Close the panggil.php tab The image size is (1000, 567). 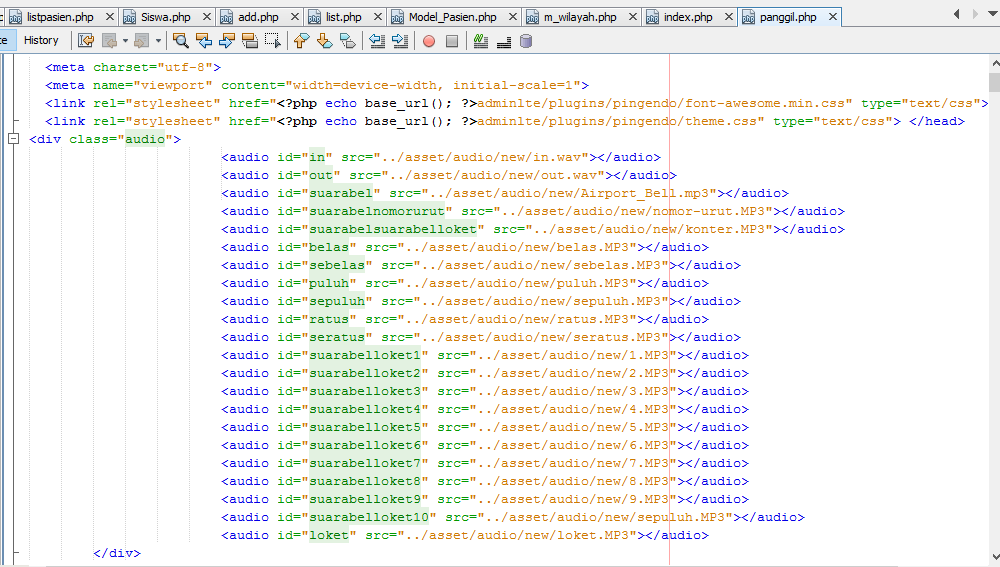(833, 17)
